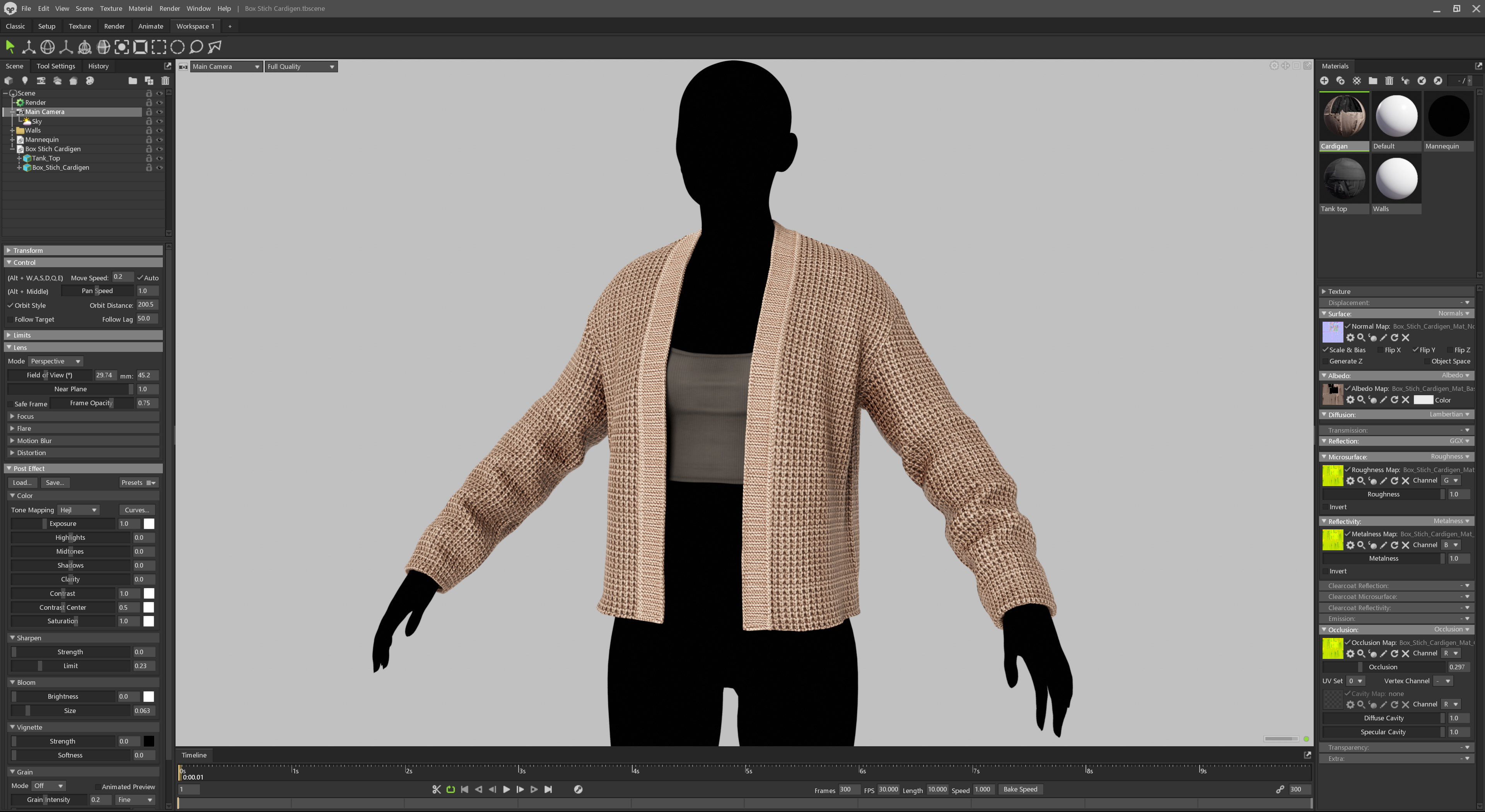Switch to the Tool Settings tab
Image resolution: width=1485 pixels, height=812 pixels.
click(55, 66)
